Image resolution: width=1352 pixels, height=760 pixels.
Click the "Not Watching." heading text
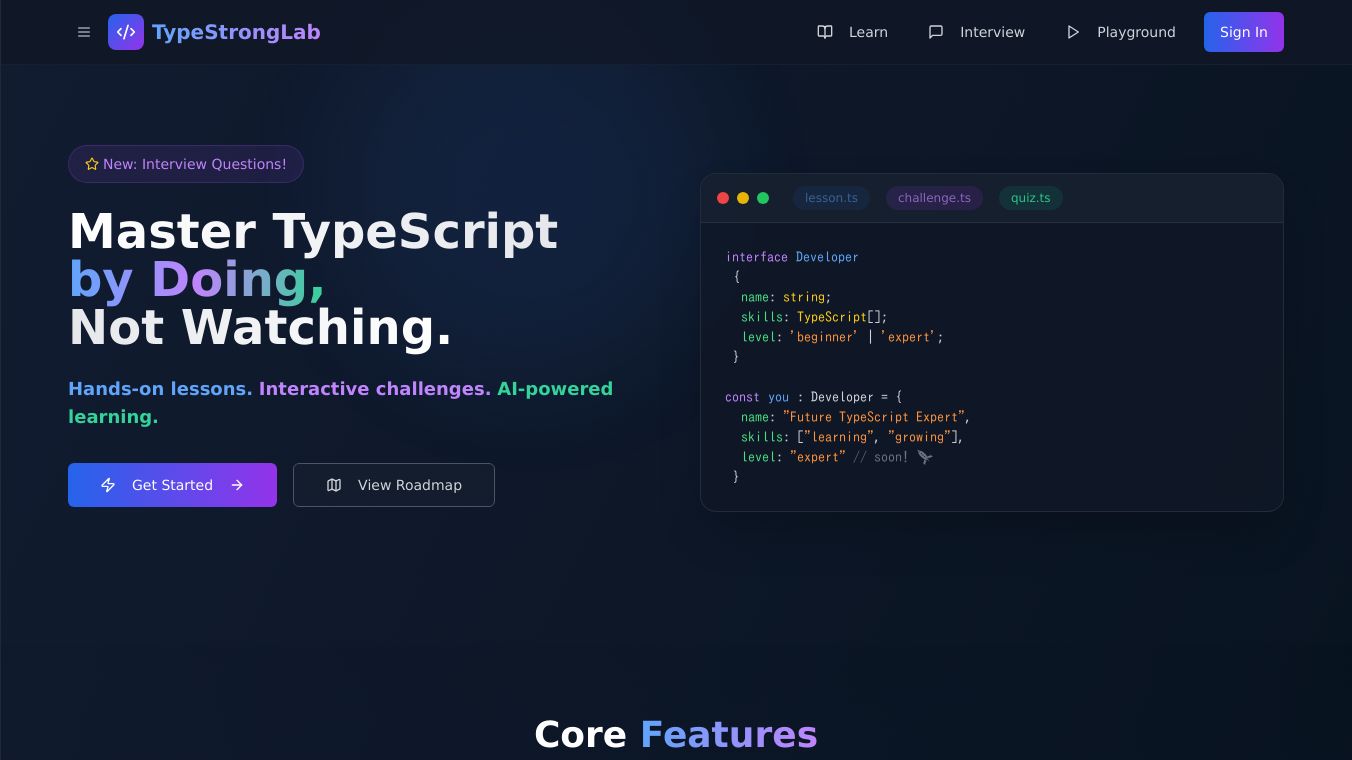pos(260,327)
